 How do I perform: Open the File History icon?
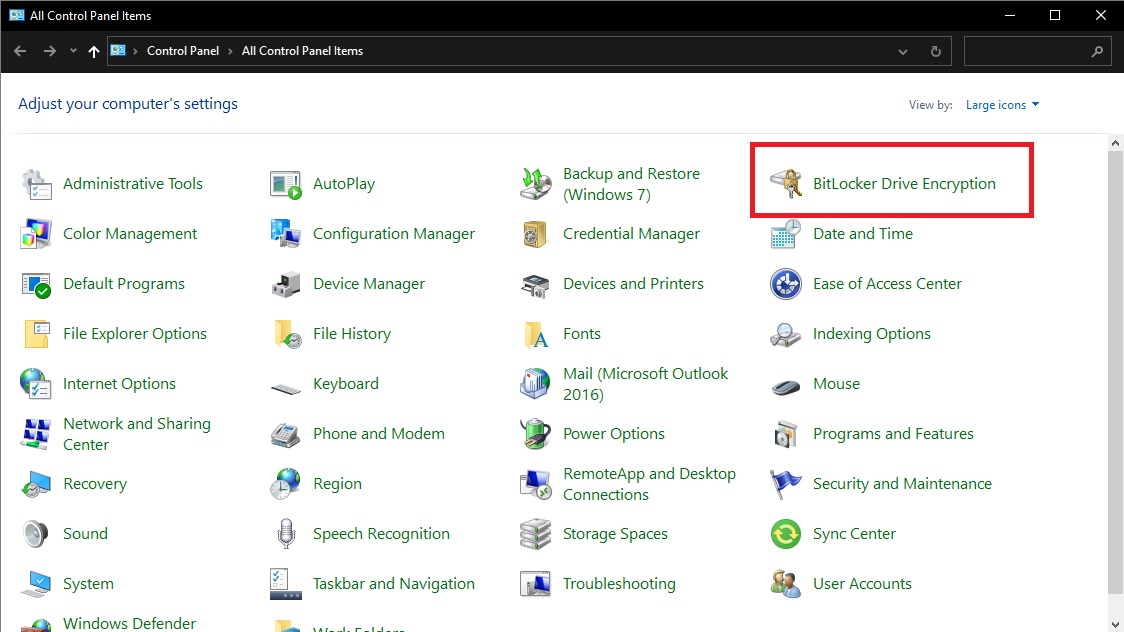(287, 334)
